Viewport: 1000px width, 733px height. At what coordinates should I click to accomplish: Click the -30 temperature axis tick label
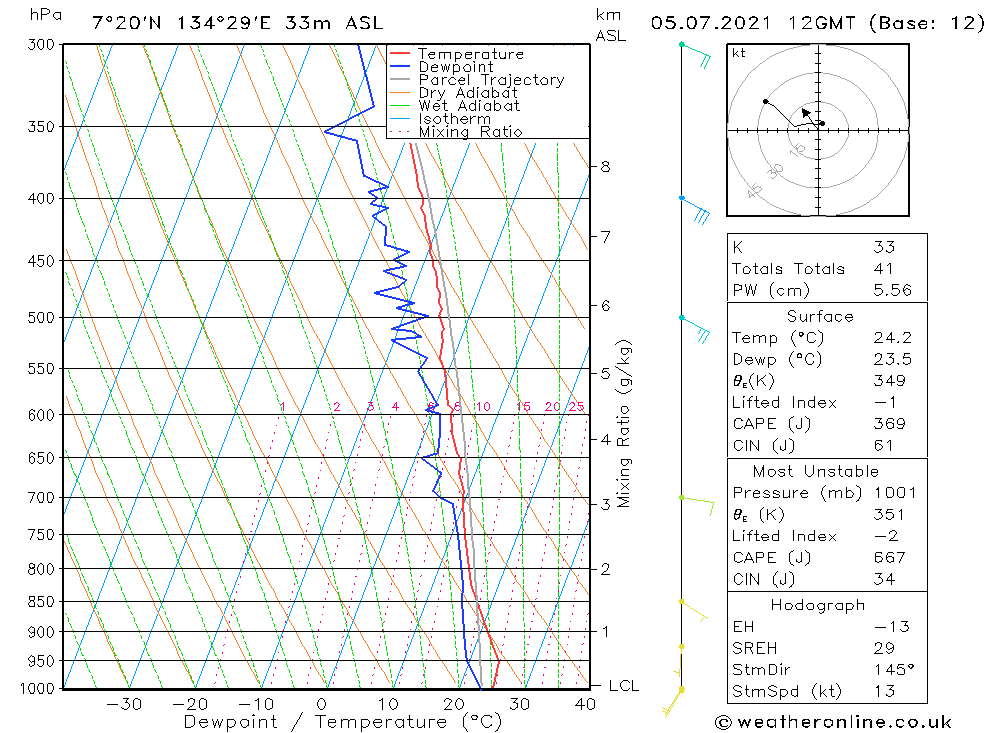coord(124,704)
